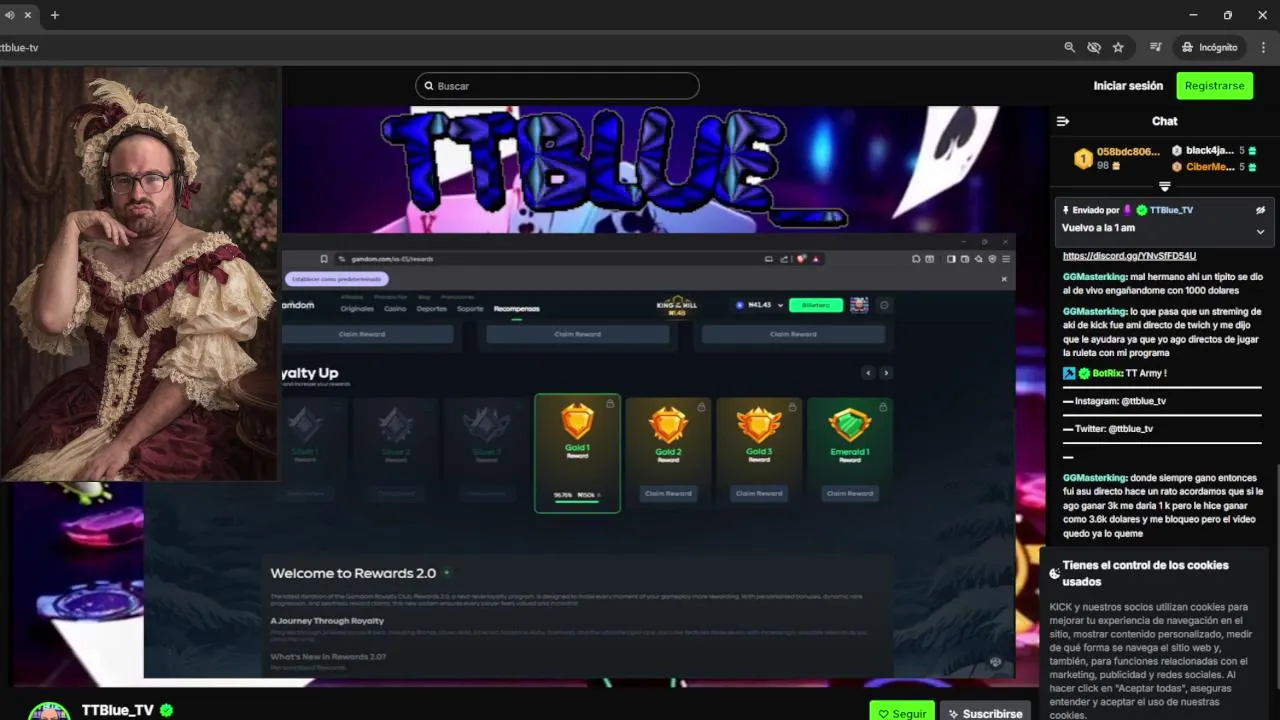Image resolution: width=1280 pixels, height=720 pixels.
Task: Click Iniciar sesión
Action: tap(1128, 86)
